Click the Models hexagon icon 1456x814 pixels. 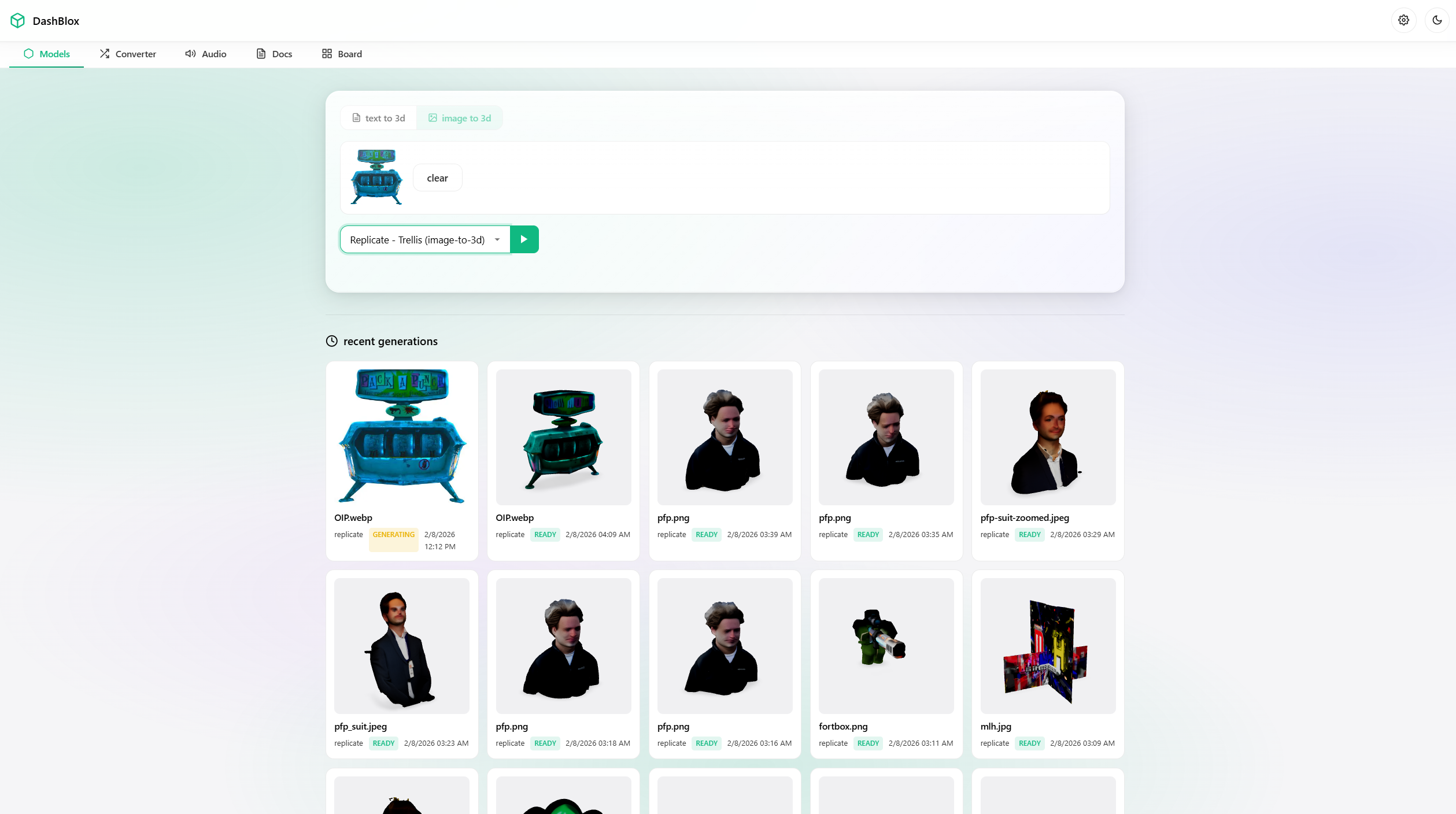tap(28, 54)
